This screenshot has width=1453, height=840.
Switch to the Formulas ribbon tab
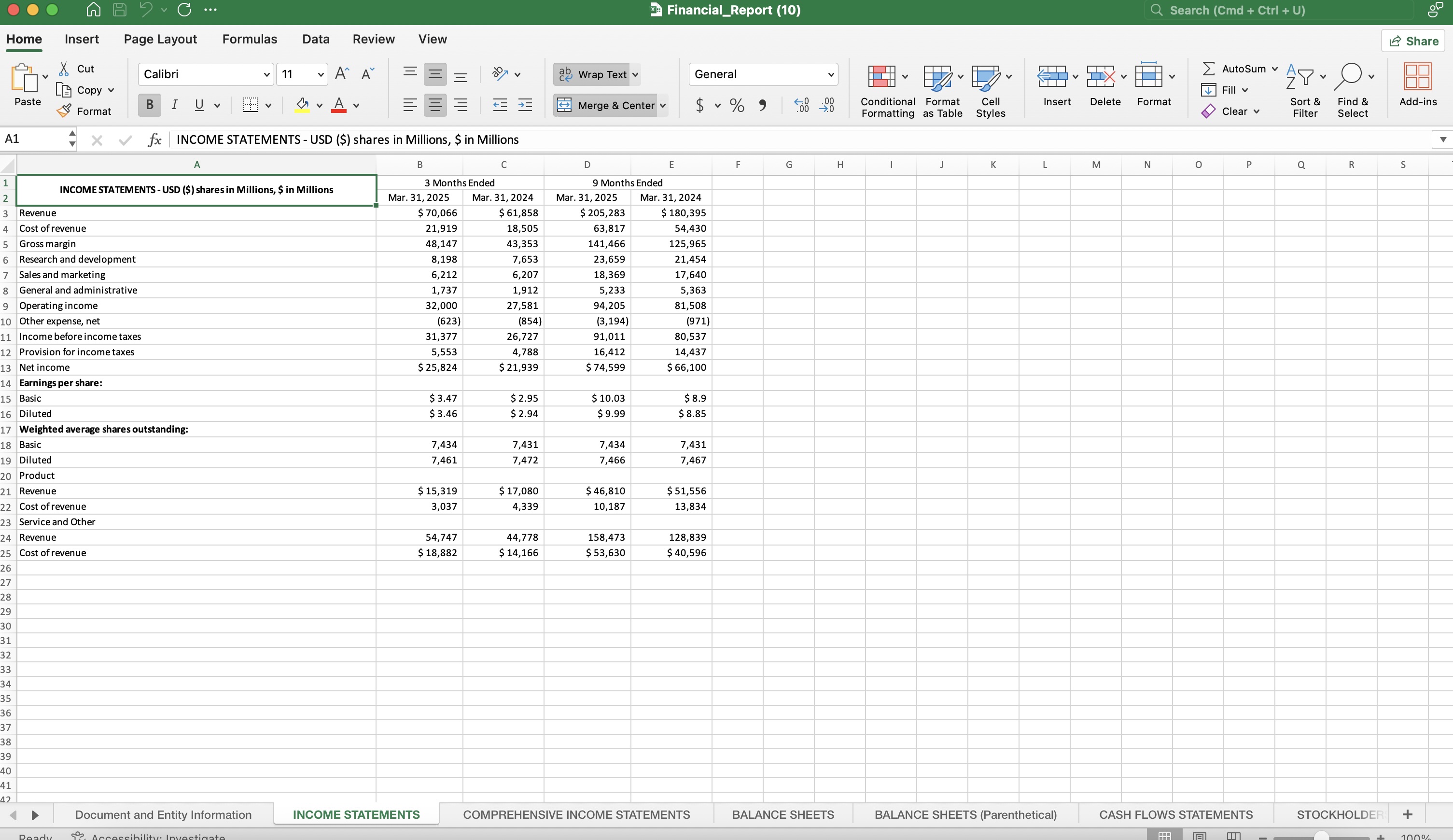click(x=249, y=39)
